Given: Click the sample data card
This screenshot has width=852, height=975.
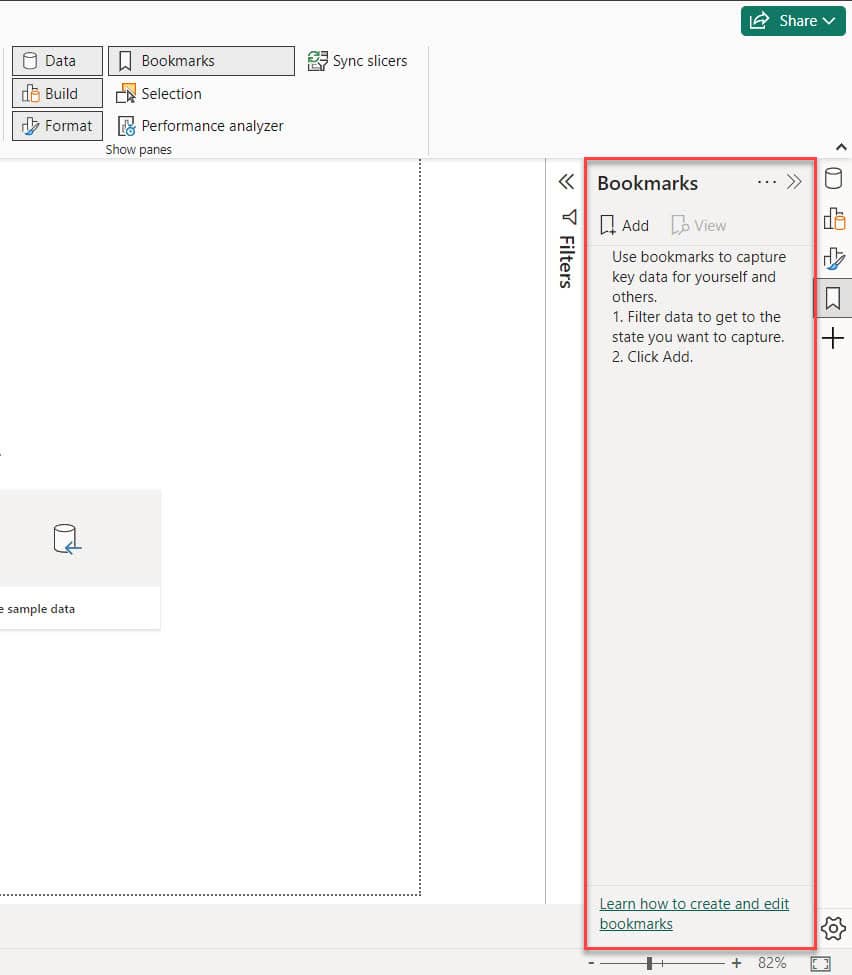Looking at the screenshot, I should click(80, 559).
